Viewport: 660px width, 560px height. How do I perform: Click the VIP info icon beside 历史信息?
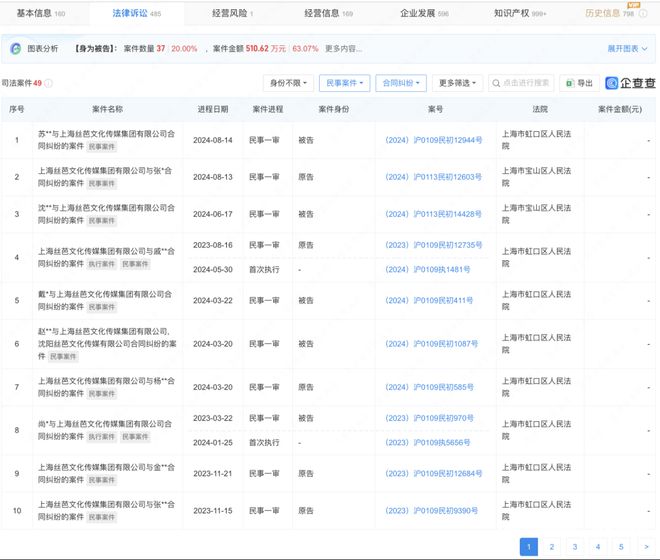point(643,13)
